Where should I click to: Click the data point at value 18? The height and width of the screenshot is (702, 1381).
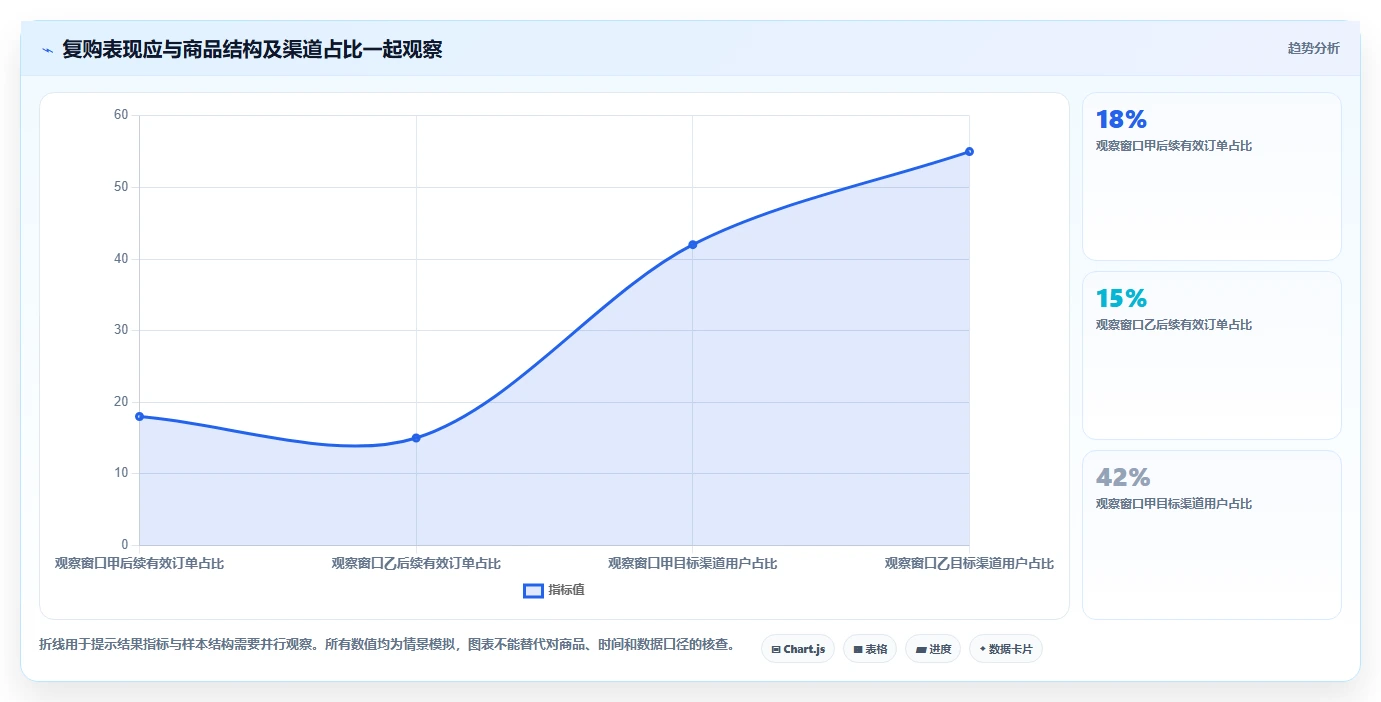click(x=139, y=416)
